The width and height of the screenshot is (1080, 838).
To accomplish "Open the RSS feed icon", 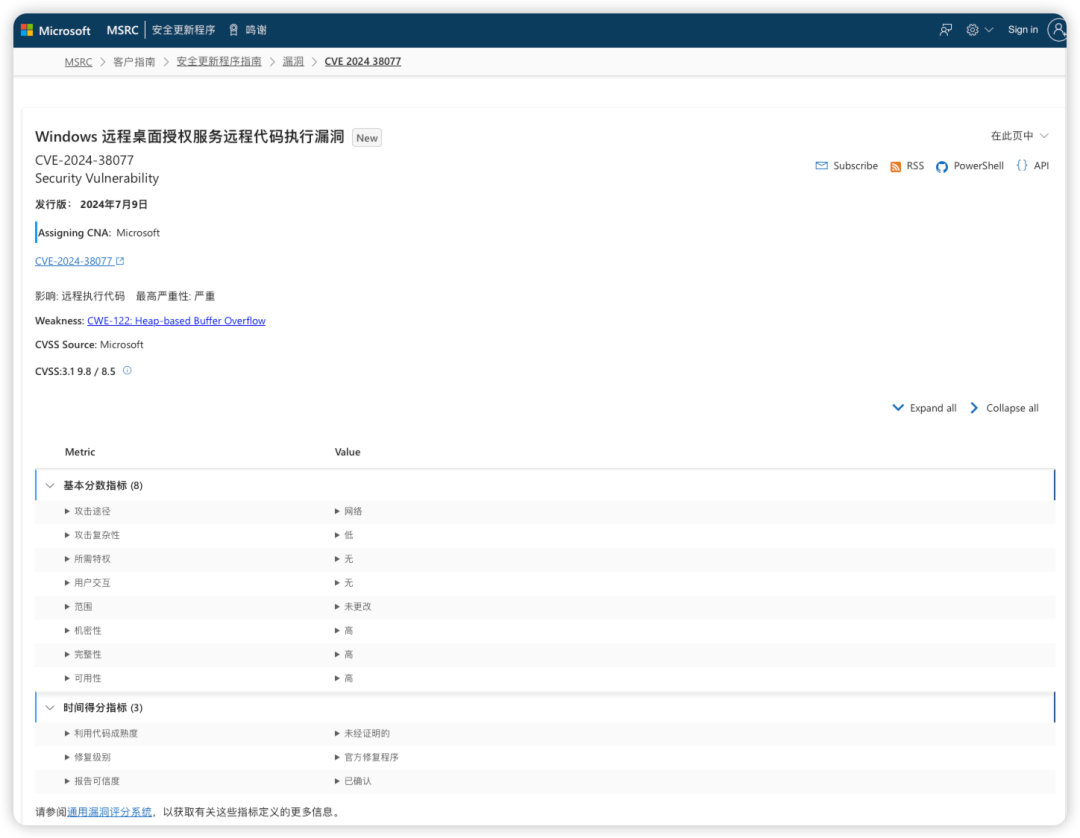I will coord(896,166).
